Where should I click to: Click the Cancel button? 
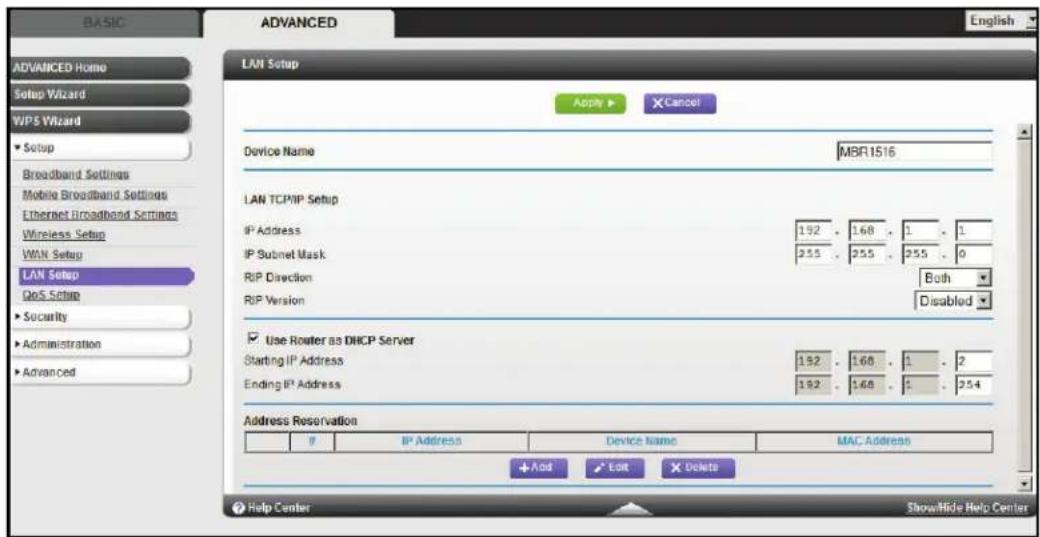coord(680,104)
